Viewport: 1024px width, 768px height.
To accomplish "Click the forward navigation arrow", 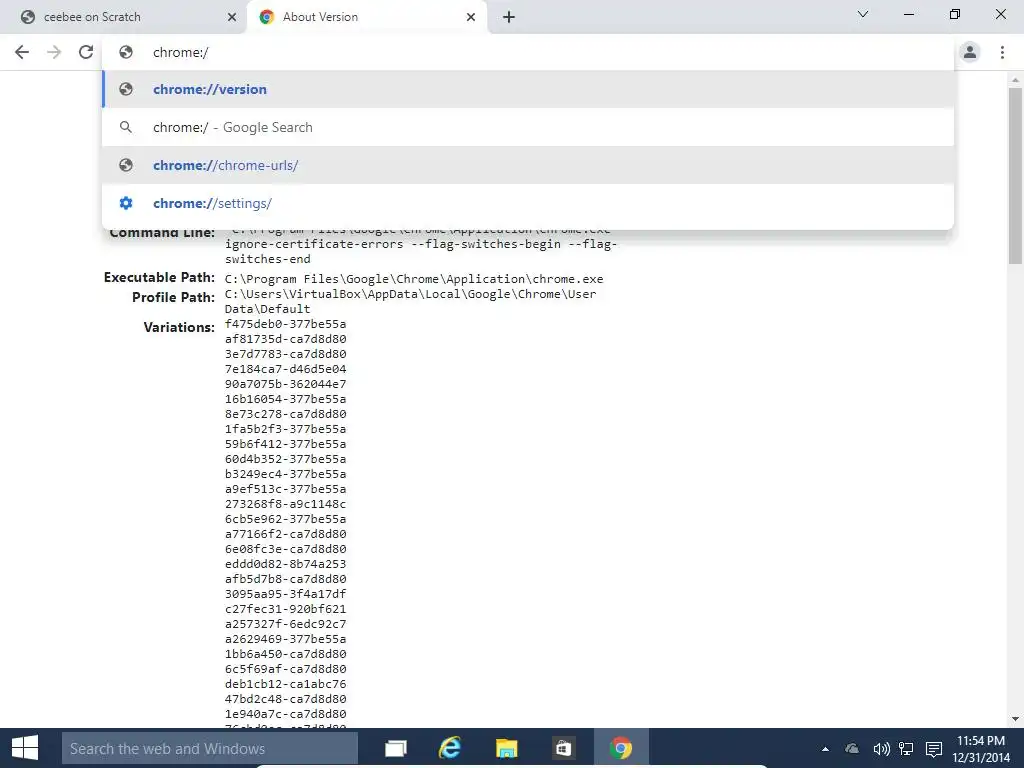I will 54,52.
